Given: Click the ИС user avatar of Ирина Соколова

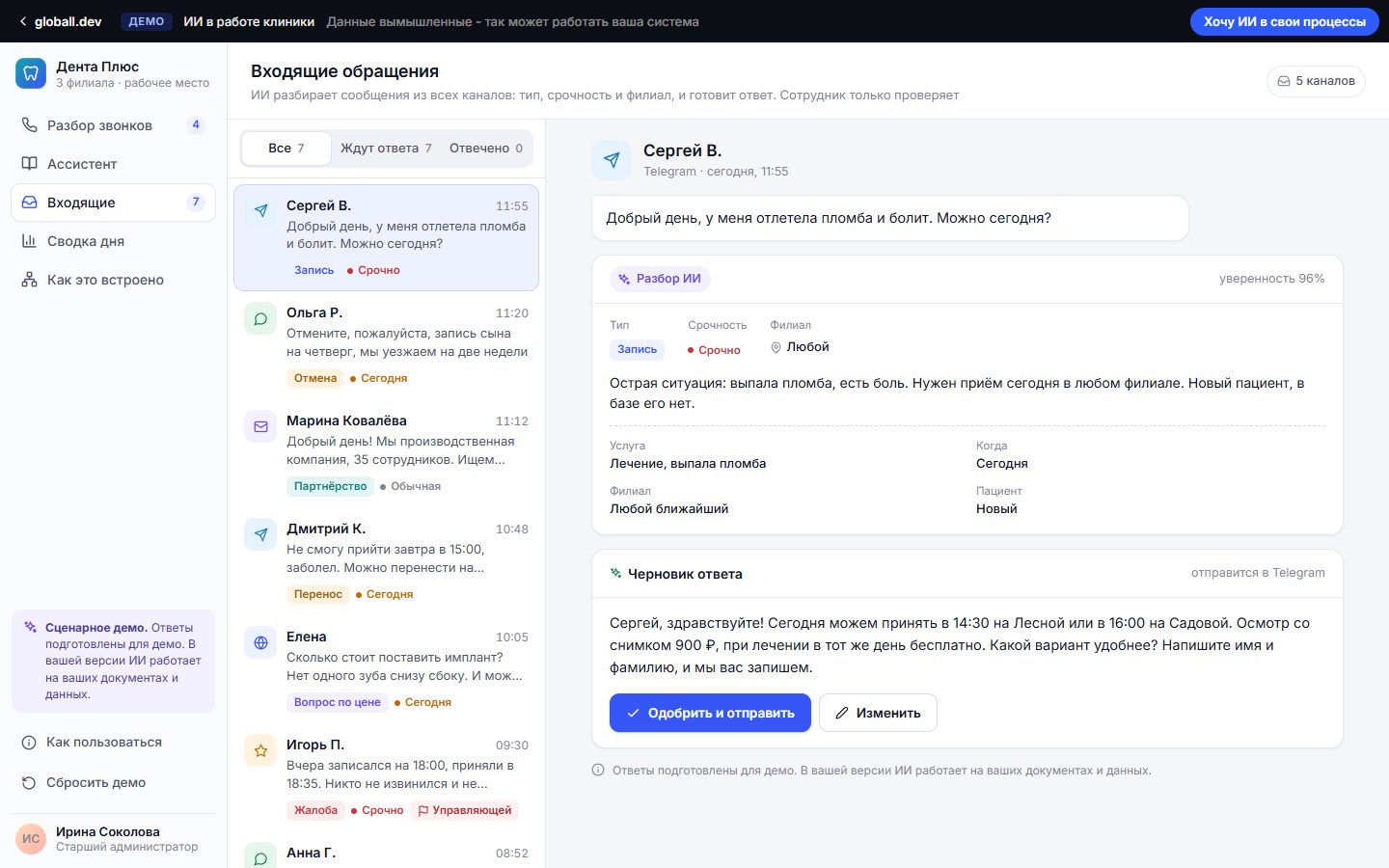Looking at the screenshot, I should click(31, 839).
